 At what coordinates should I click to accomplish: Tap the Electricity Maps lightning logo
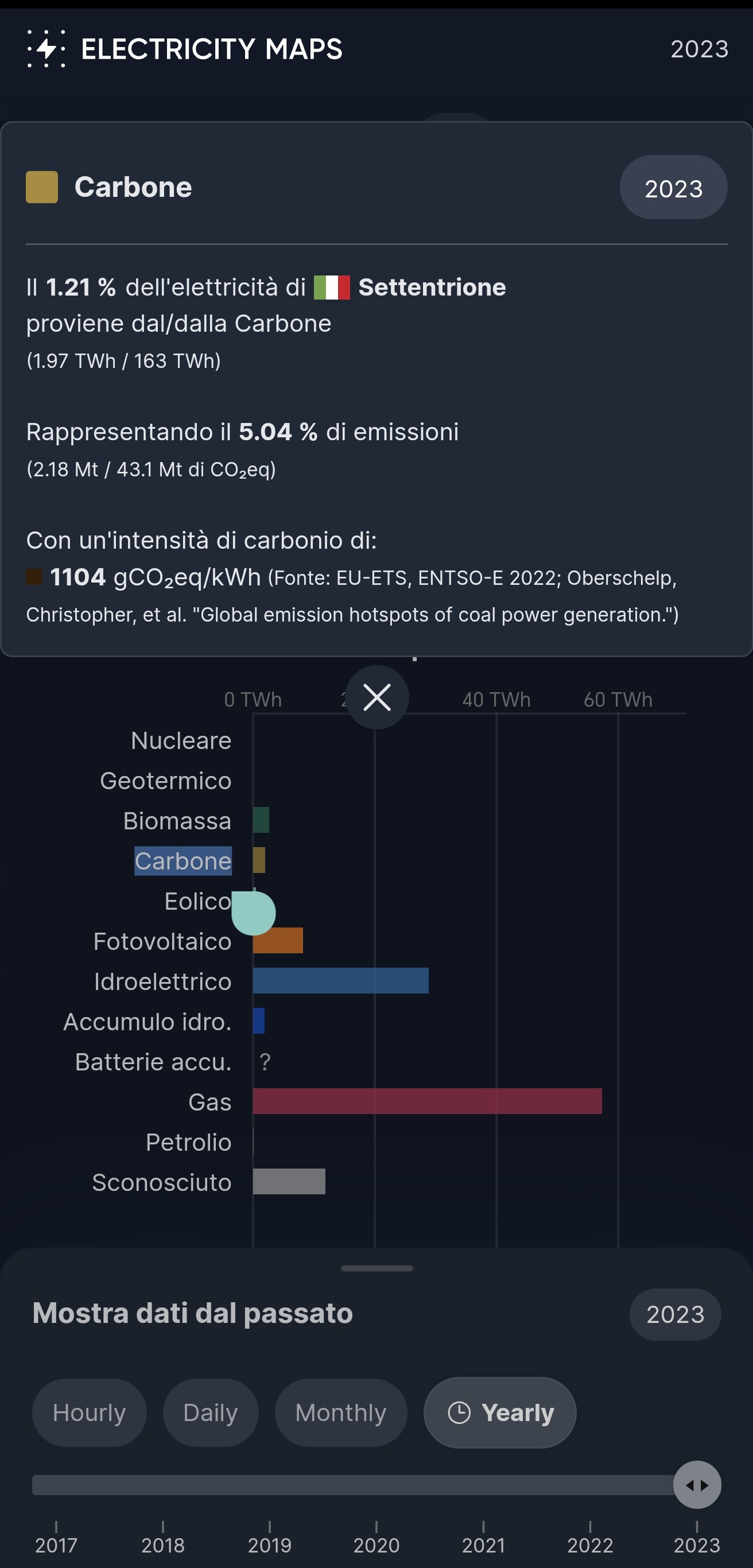(x=46, y=49)
